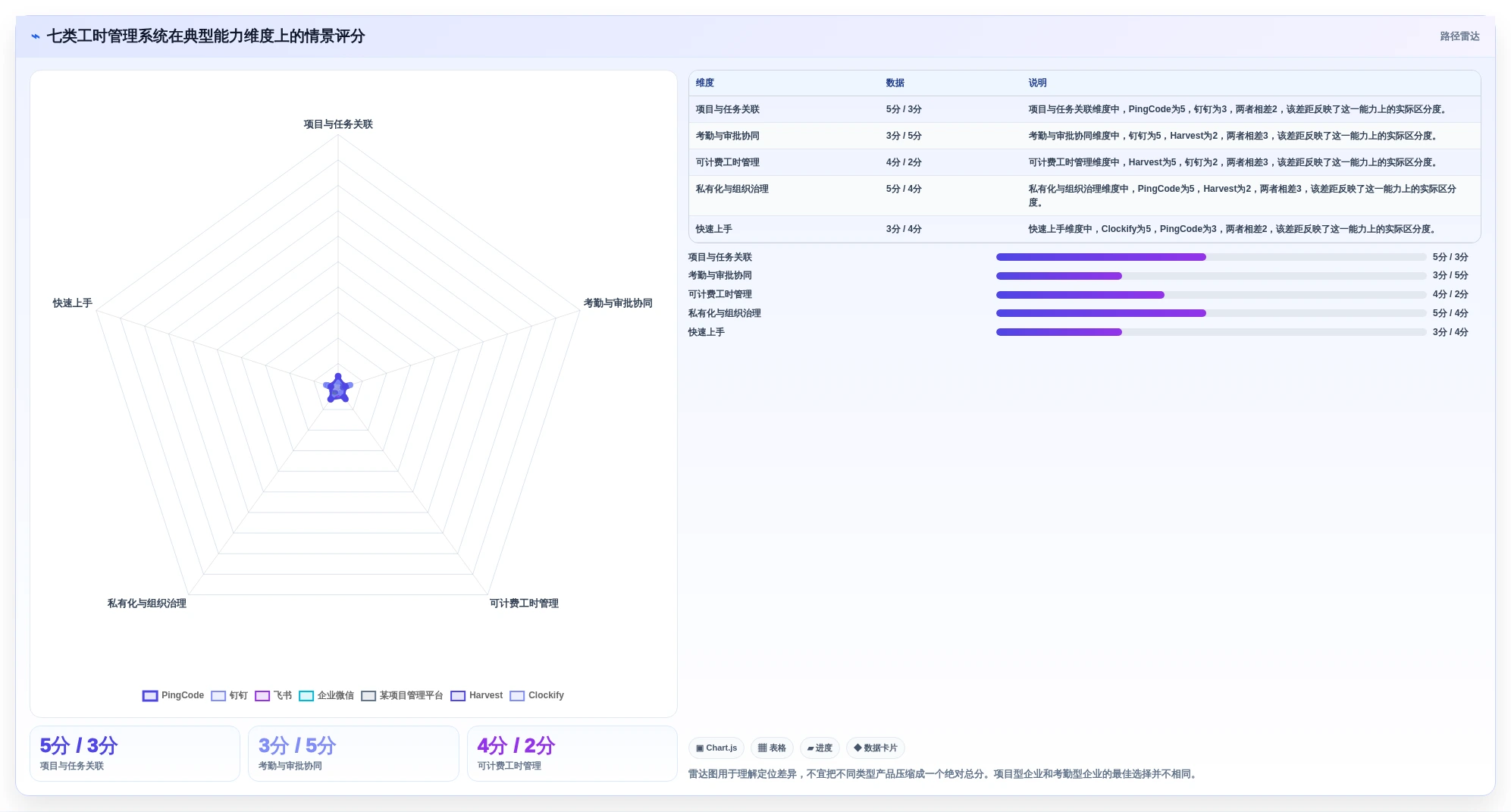Click the 4分 / 2分 可计费工时管理 data card
Viewport: 1511px width, 812px height.
click(x=572, y=754)
